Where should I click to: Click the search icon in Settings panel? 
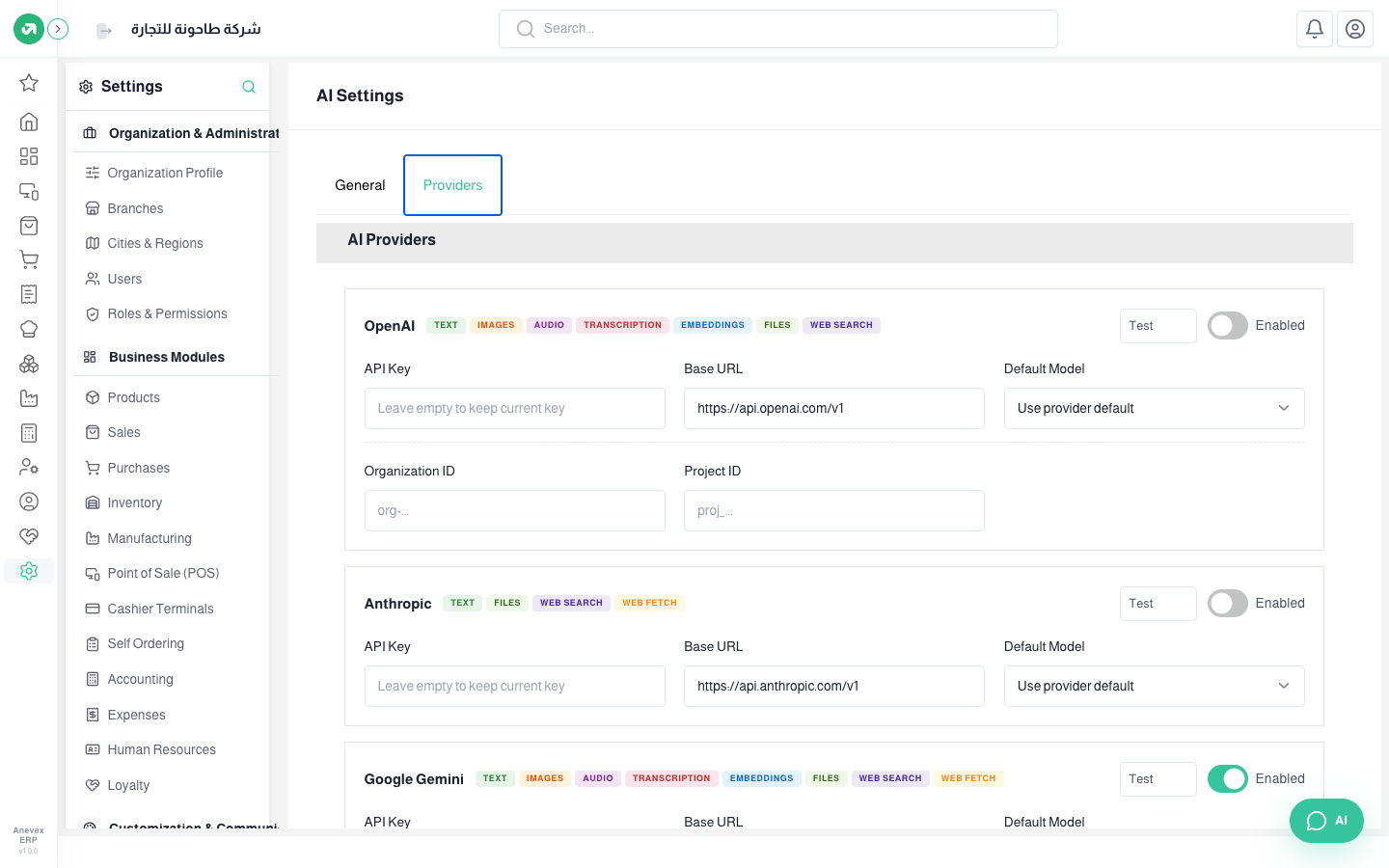tap(249, 87)
